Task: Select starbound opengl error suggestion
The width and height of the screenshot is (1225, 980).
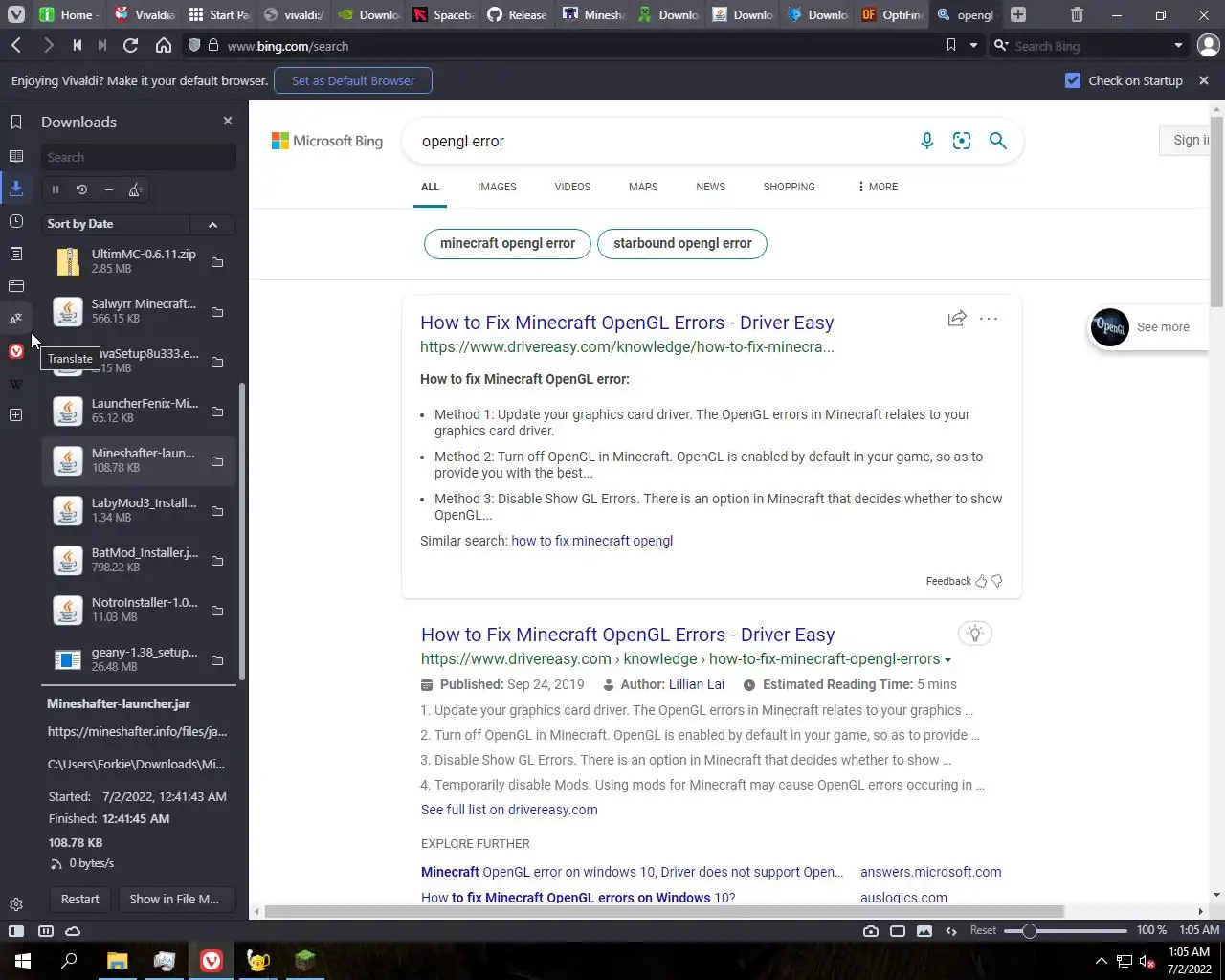Action: 682,243
